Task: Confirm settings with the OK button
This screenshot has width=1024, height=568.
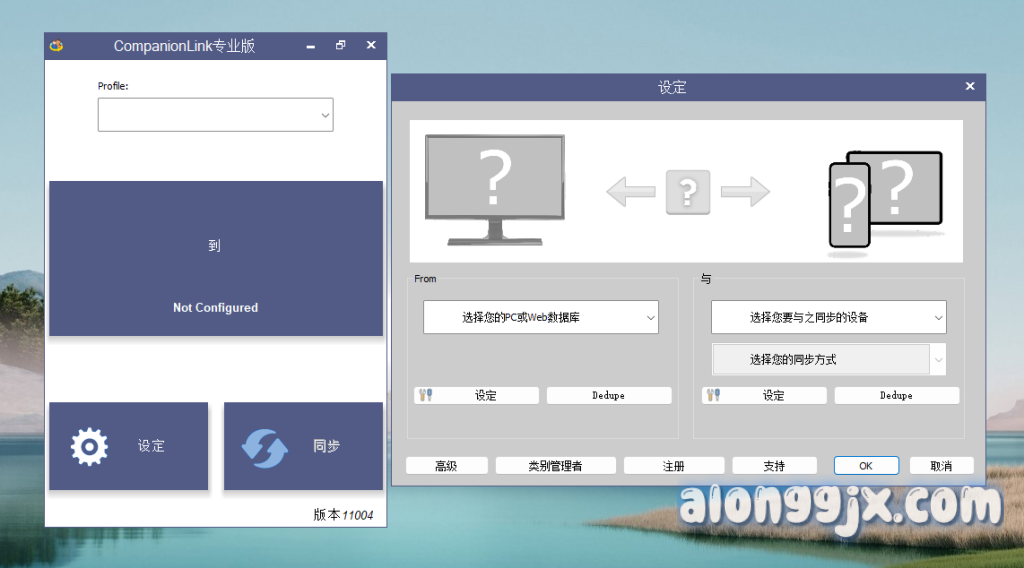Action: point(865,466)
